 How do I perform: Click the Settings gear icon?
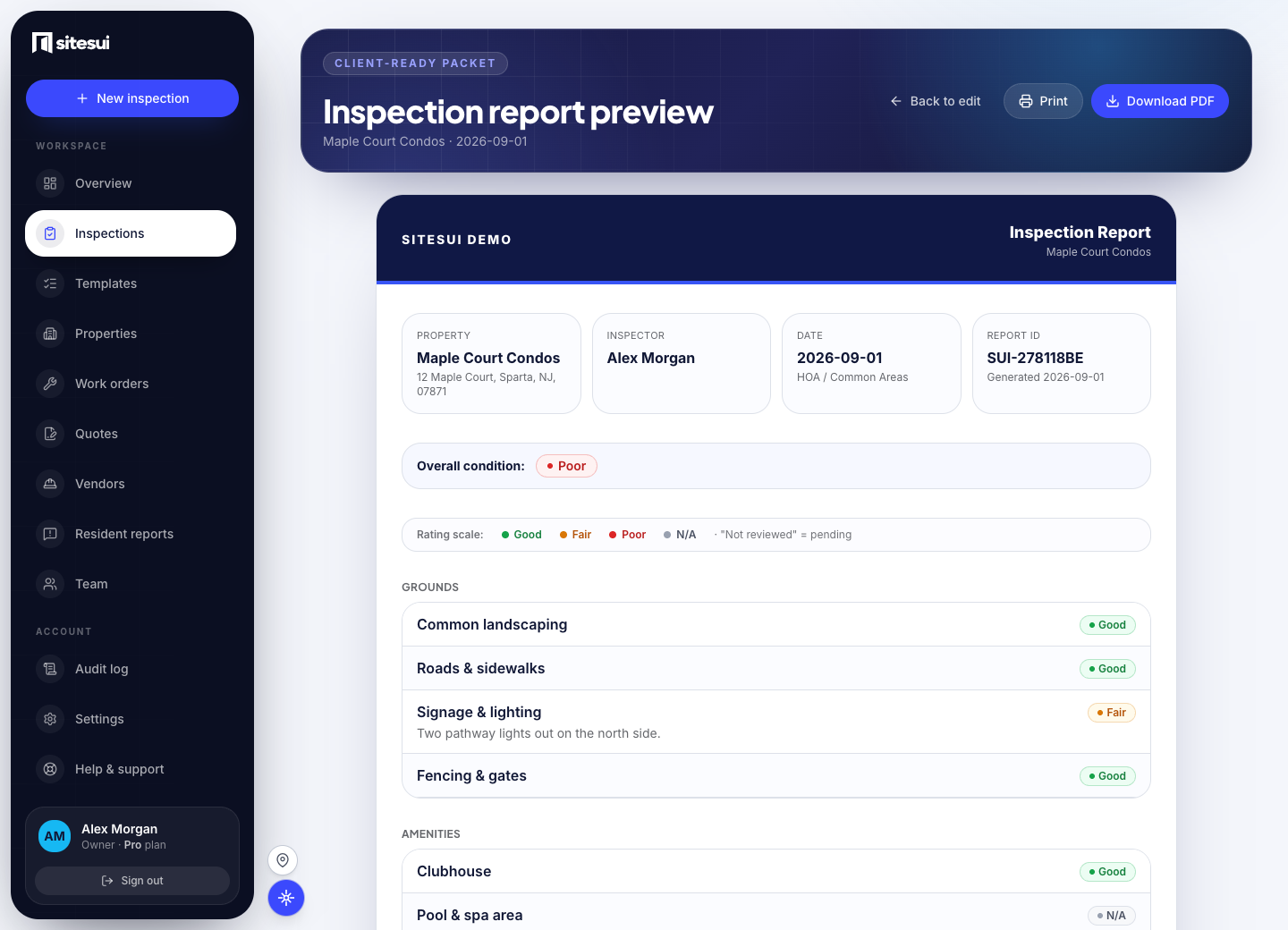[50, 719]
